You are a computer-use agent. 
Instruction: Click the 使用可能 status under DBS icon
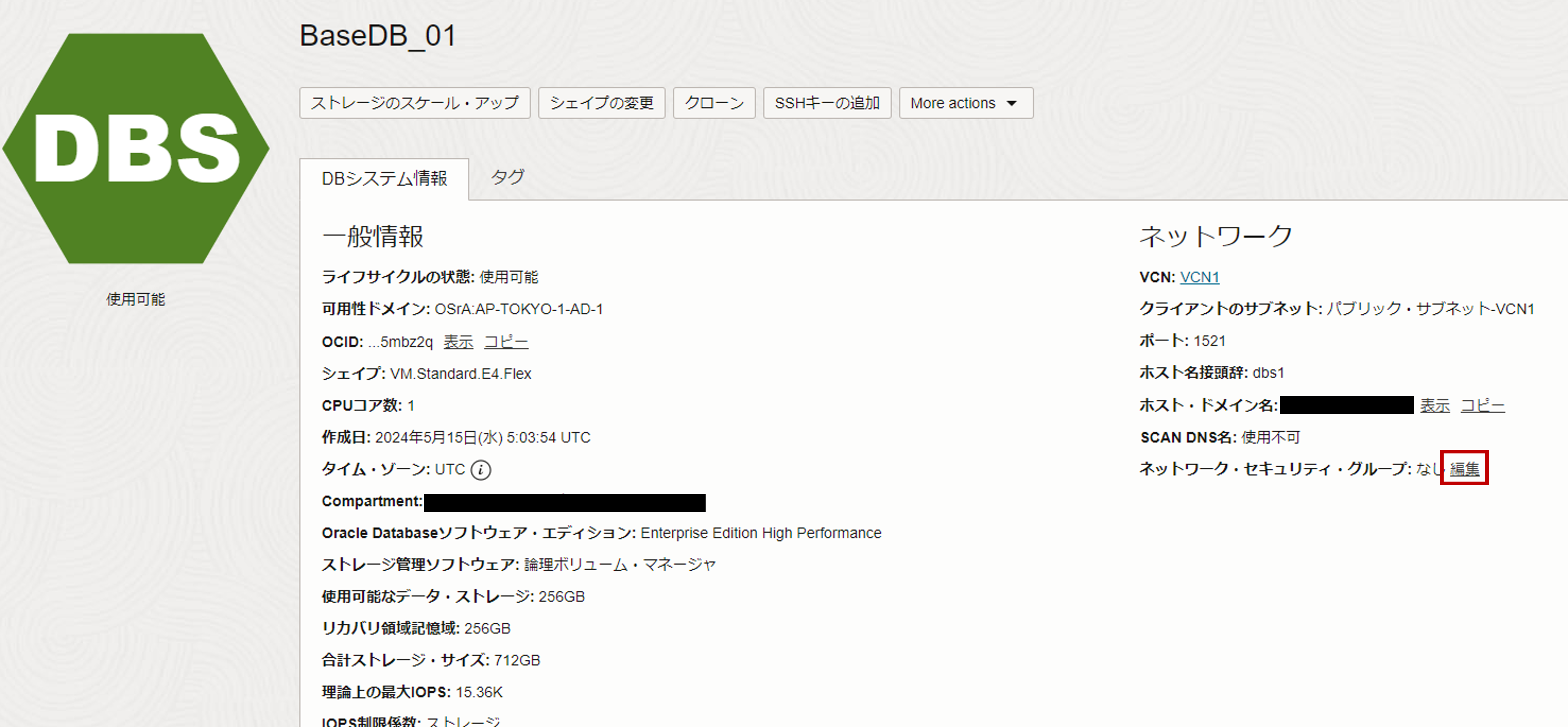coord(136,299)
